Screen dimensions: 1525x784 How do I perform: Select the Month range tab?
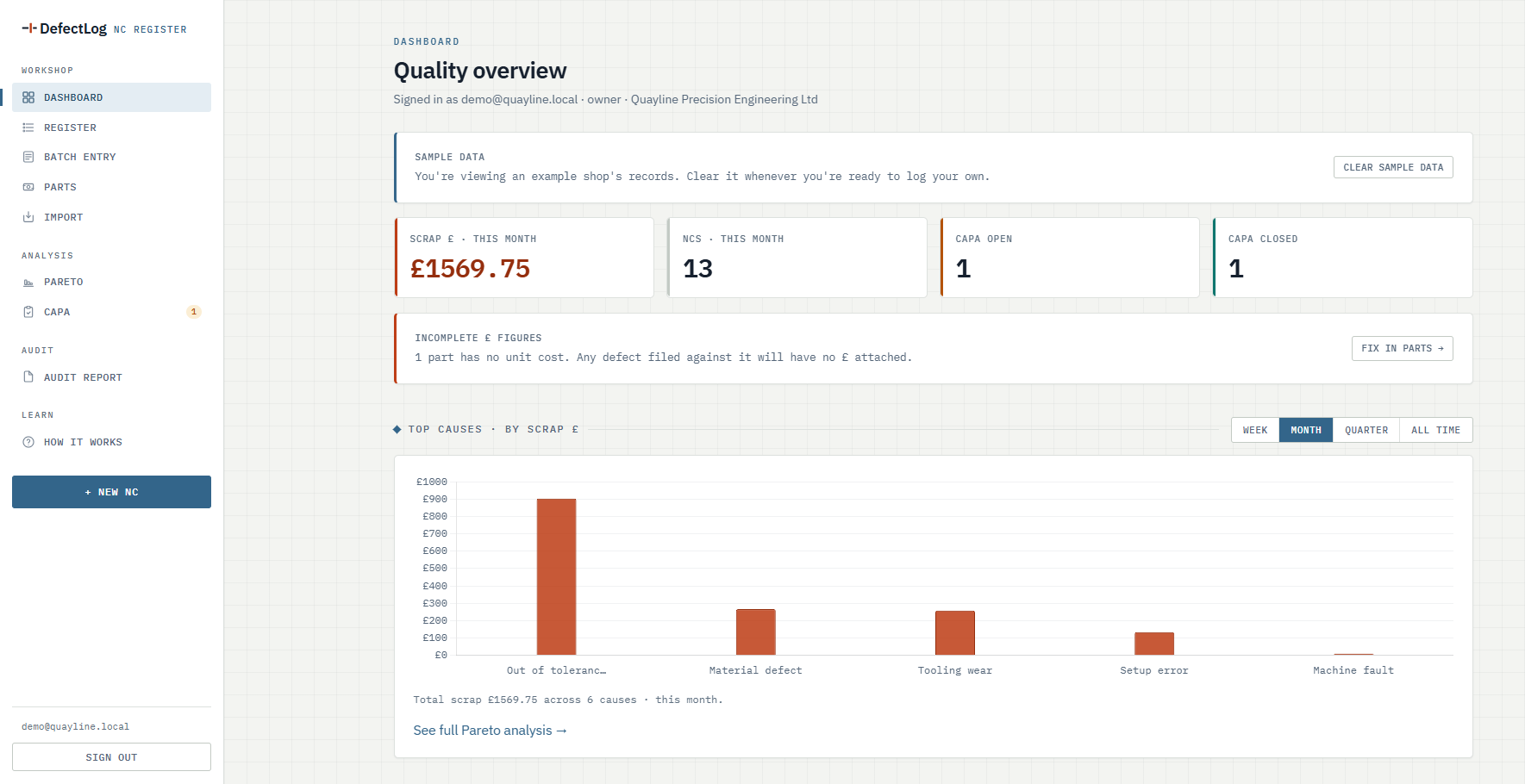tap(1306, 430)
